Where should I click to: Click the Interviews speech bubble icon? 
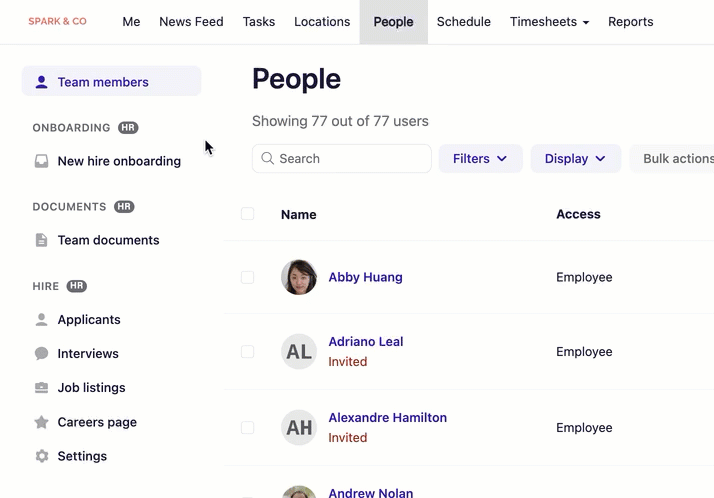(41, 354)
